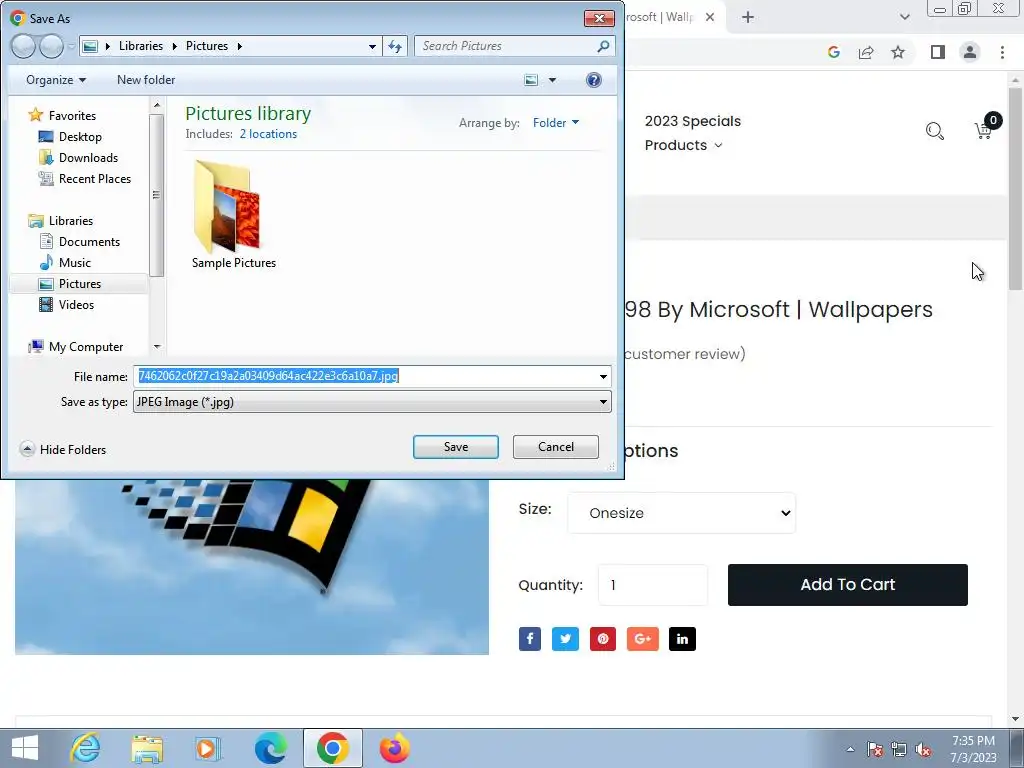Click the Google icon in Chrome toolbar
Image resolution: width=1024 pixels, height=768 pixels.
(833, 52)
